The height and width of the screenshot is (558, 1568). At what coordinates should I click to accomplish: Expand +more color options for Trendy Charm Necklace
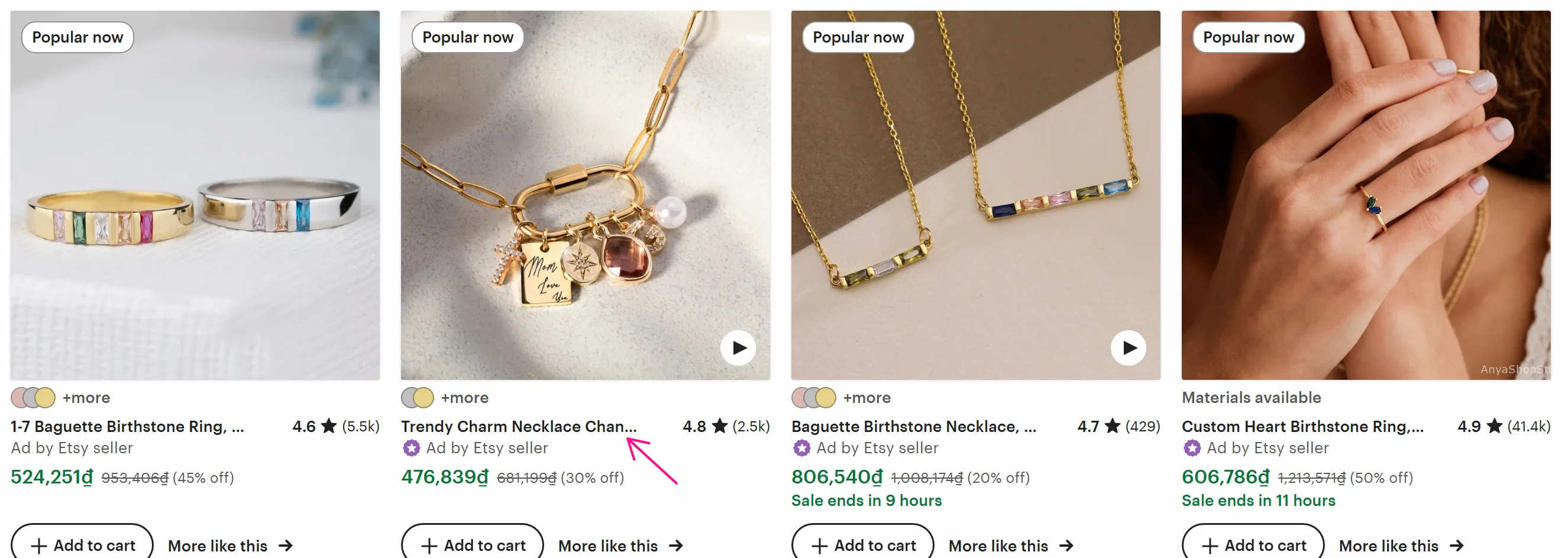464,398
